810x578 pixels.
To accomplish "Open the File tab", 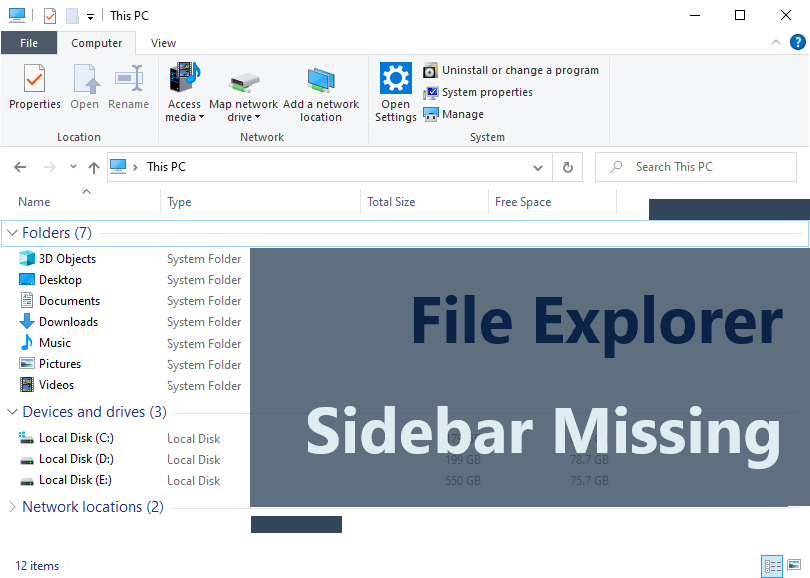I will (x=29, y=43).
